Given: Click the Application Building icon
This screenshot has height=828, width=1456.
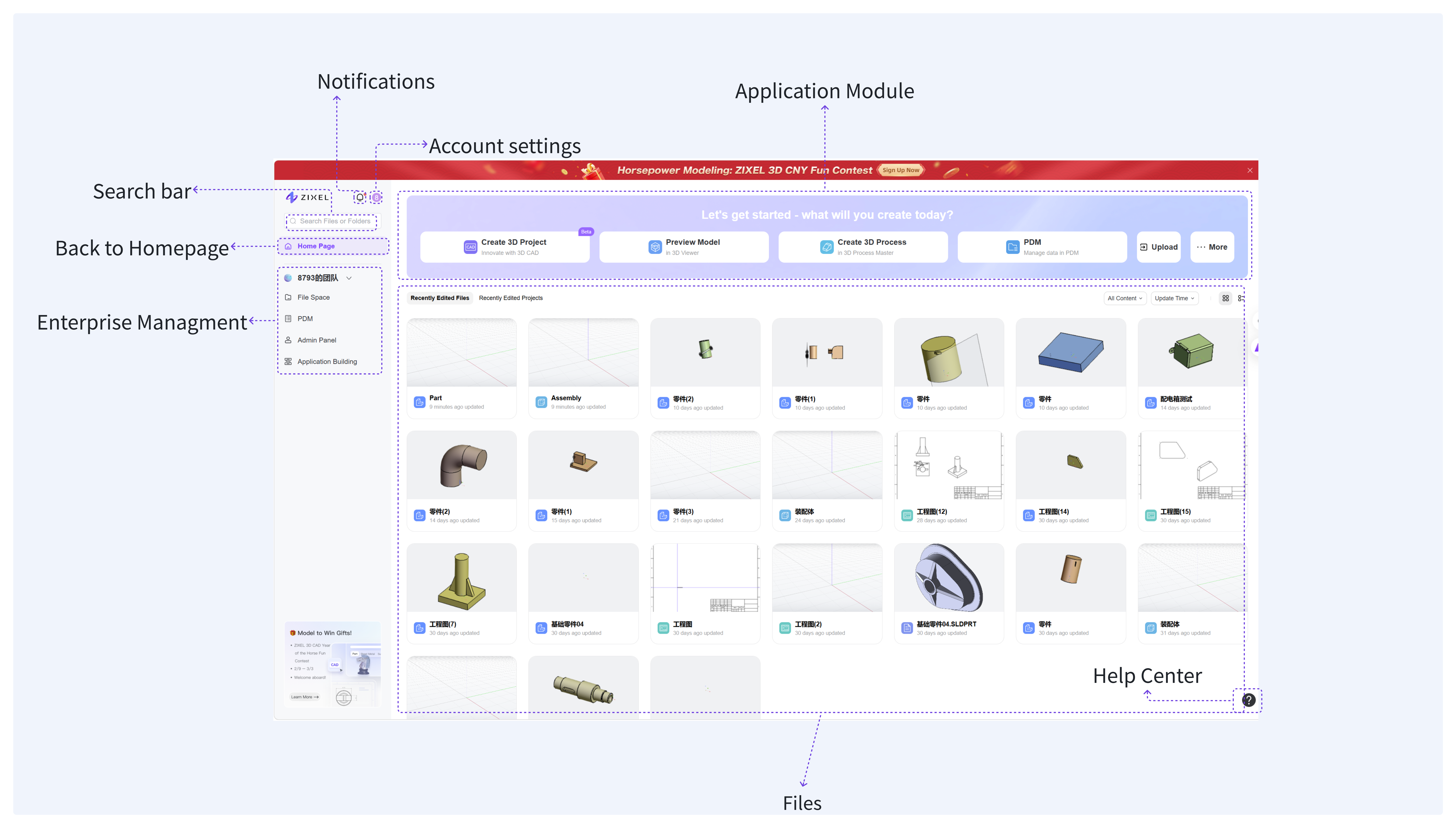Looking at the screenshot, I should coord(288,362).
